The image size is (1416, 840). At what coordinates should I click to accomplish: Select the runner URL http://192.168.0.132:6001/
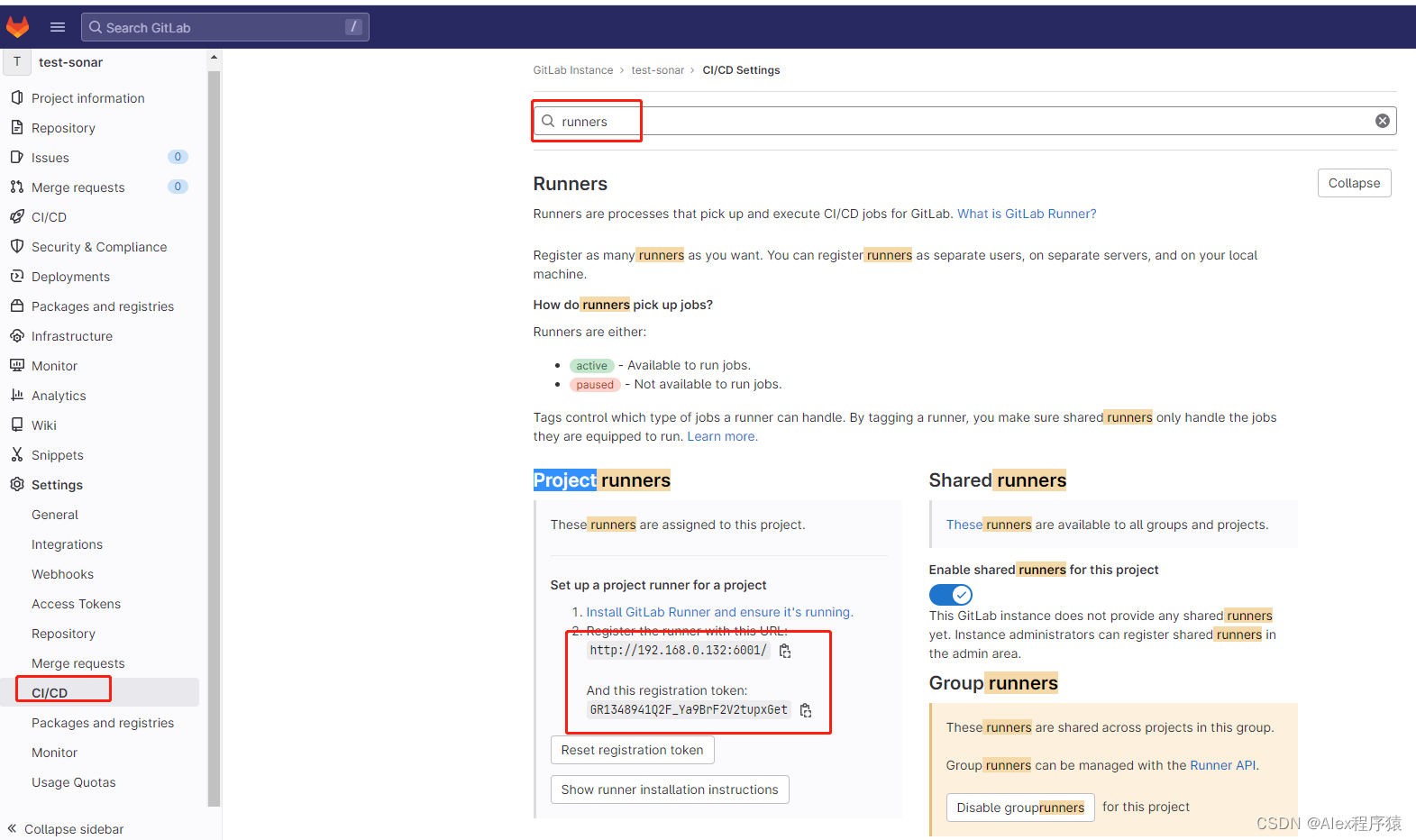pos(678,651)
